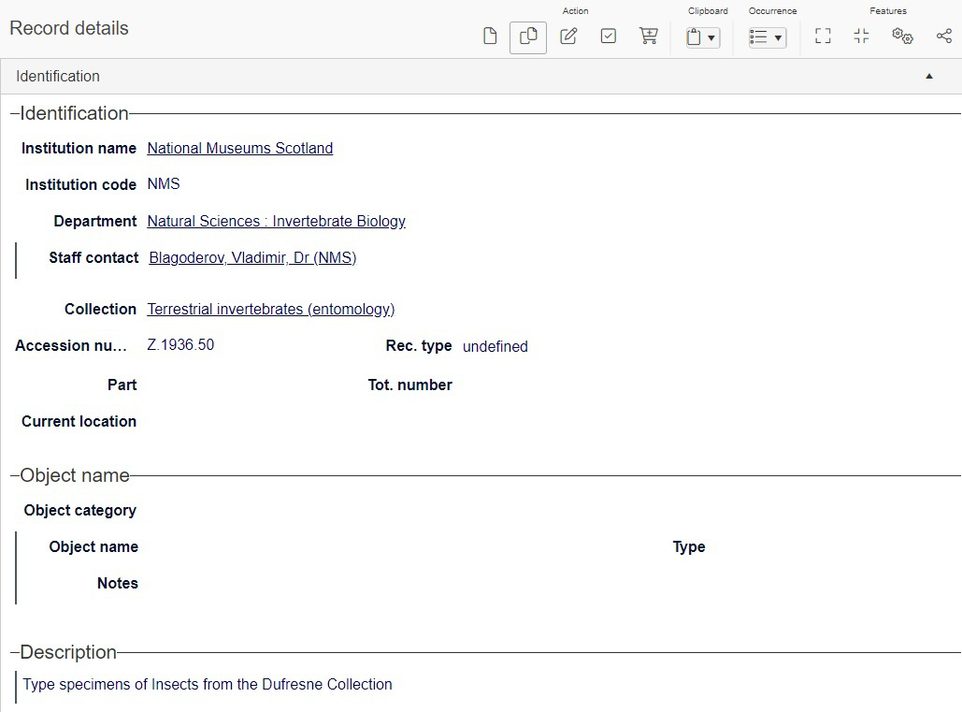The width and height of the screenshot is (962, 712).
Task: Open the record settings gears under Features
Action: point(902,35)
